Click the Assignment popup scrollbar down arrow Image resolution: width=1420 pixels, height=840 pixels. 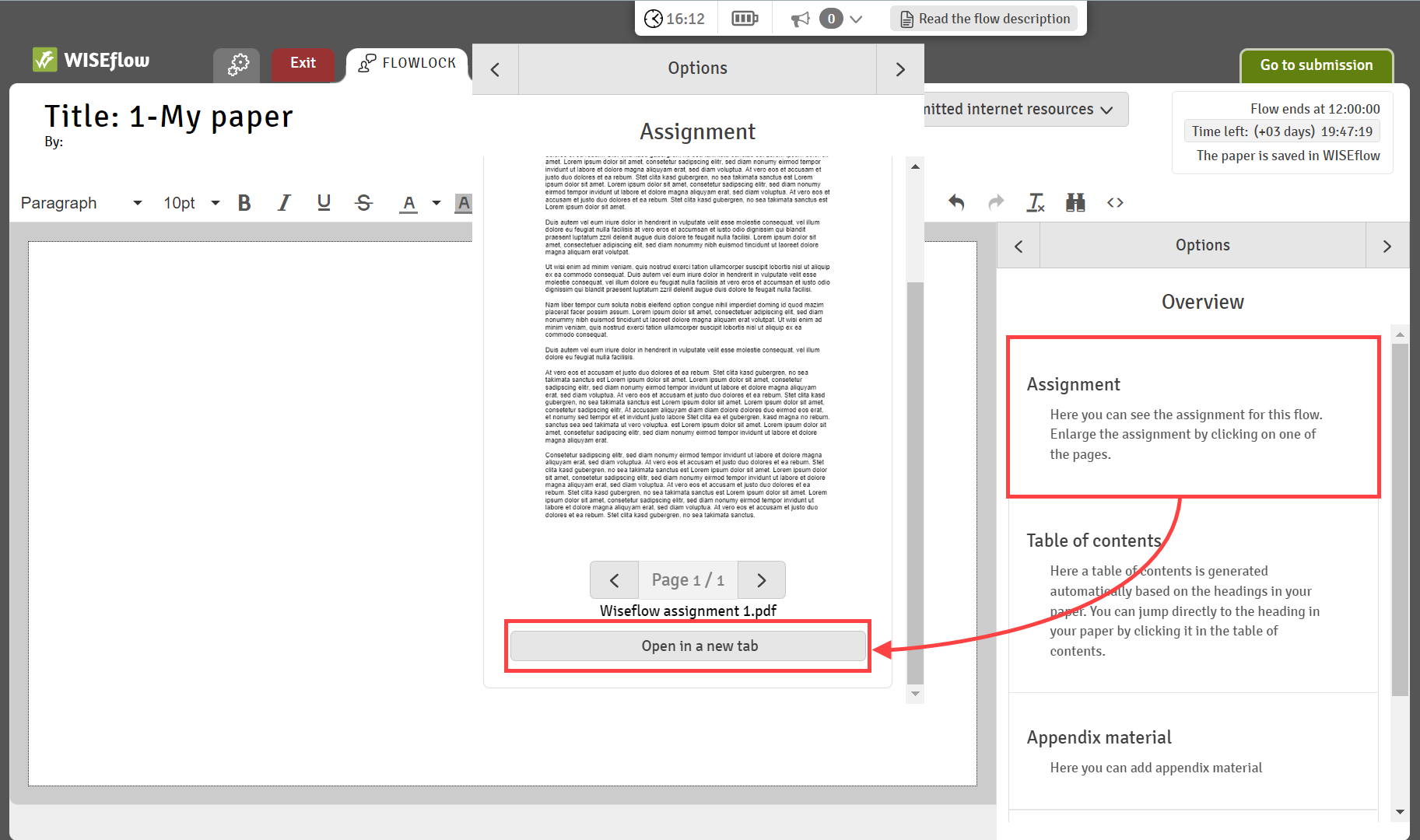pyautogui.click(x=915, y=694)
